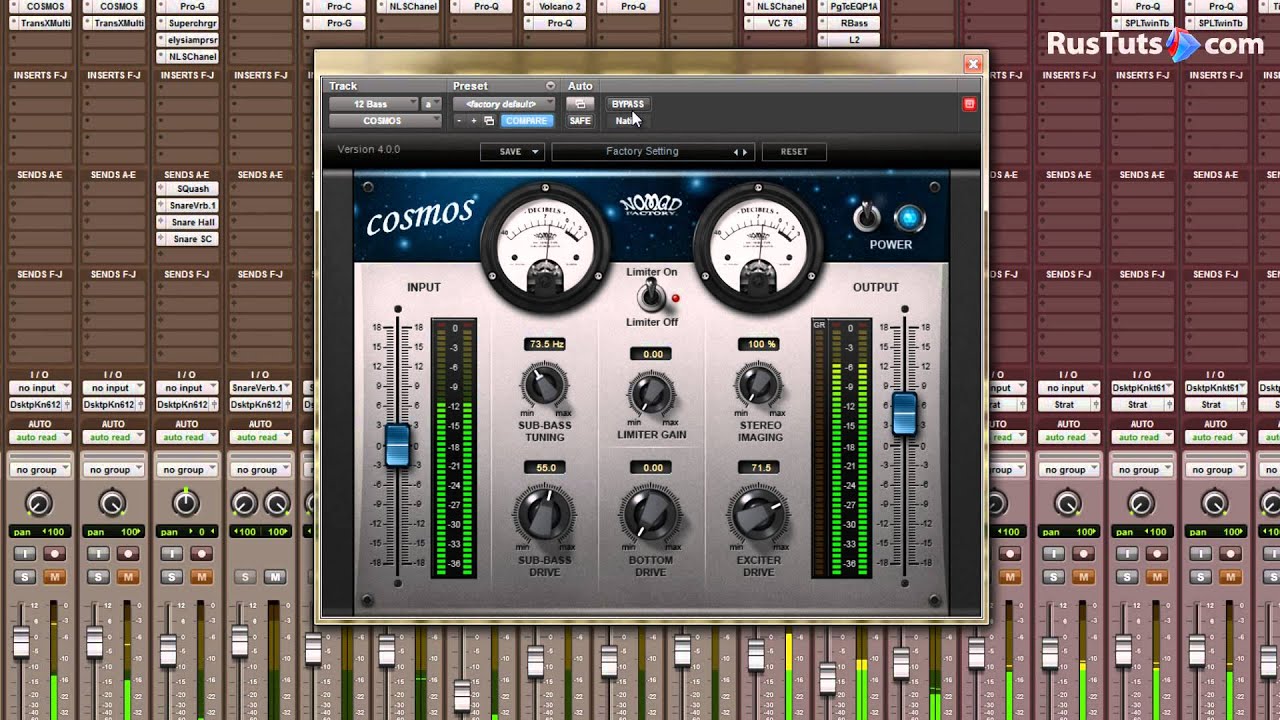Flip the Limiter On/Off switch
This screenshot has width=1280, height=720.
(x=651, y=295)
